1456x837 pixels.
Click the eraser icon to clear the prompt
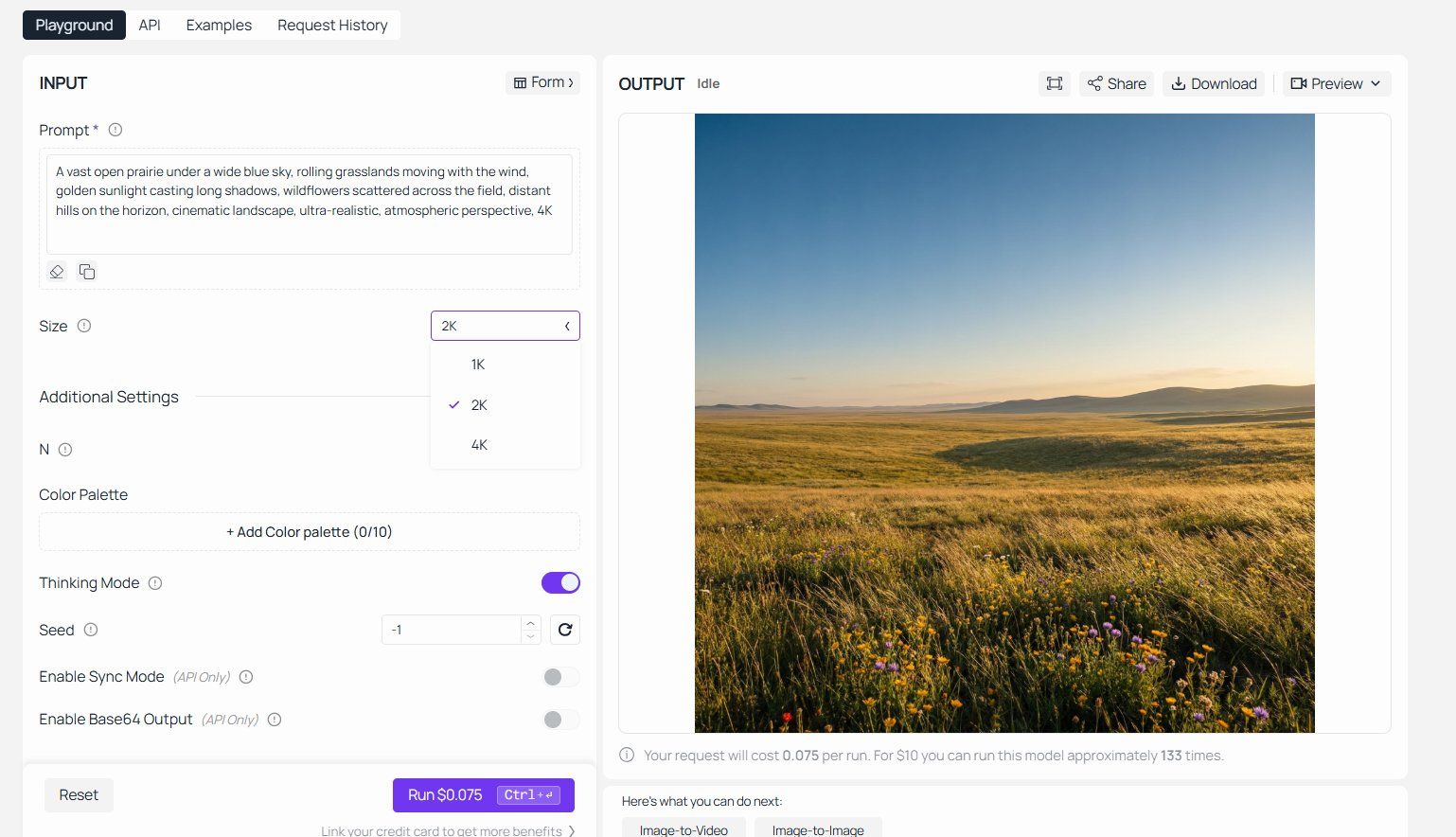coord(57,272)
